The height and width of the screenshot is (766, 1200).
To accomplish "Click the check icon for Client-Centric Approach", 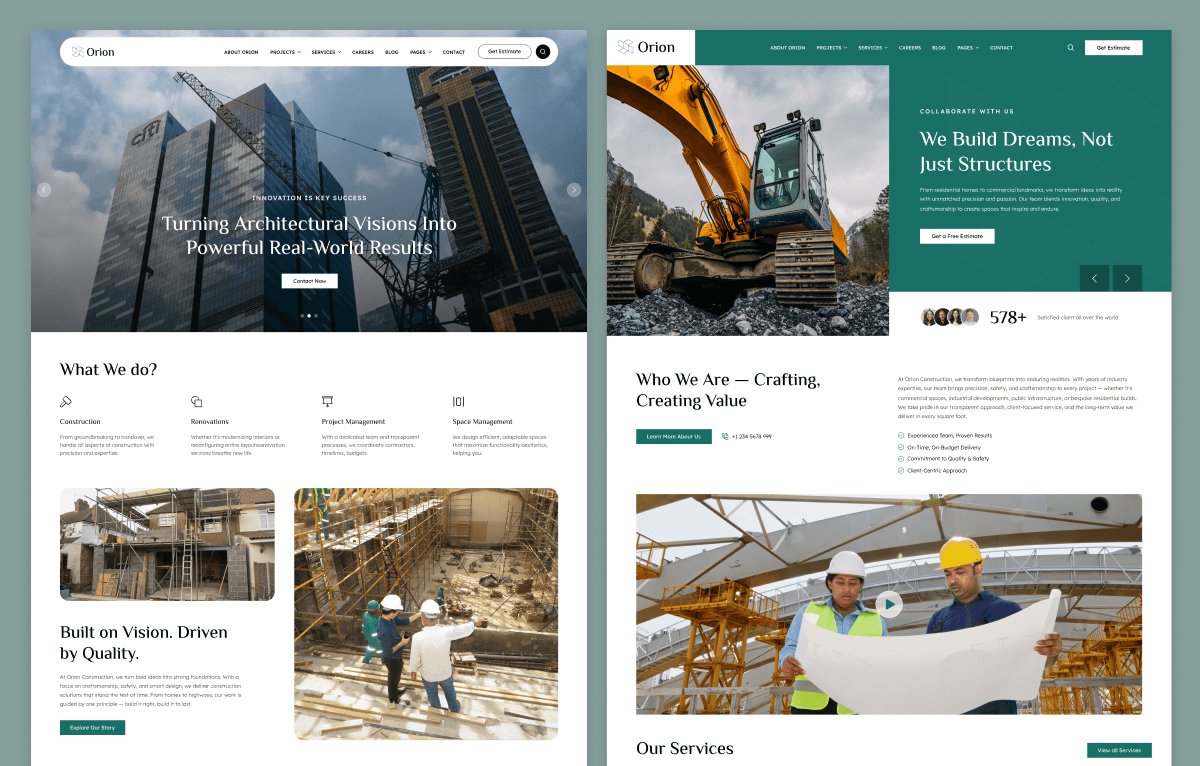I will pos(901,470).
